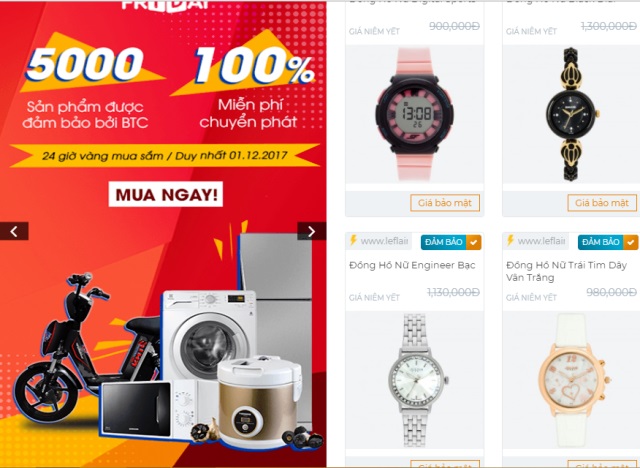Select the silver Engineer watch image
This screenshot has width=640, height=468.
point(414,380)
